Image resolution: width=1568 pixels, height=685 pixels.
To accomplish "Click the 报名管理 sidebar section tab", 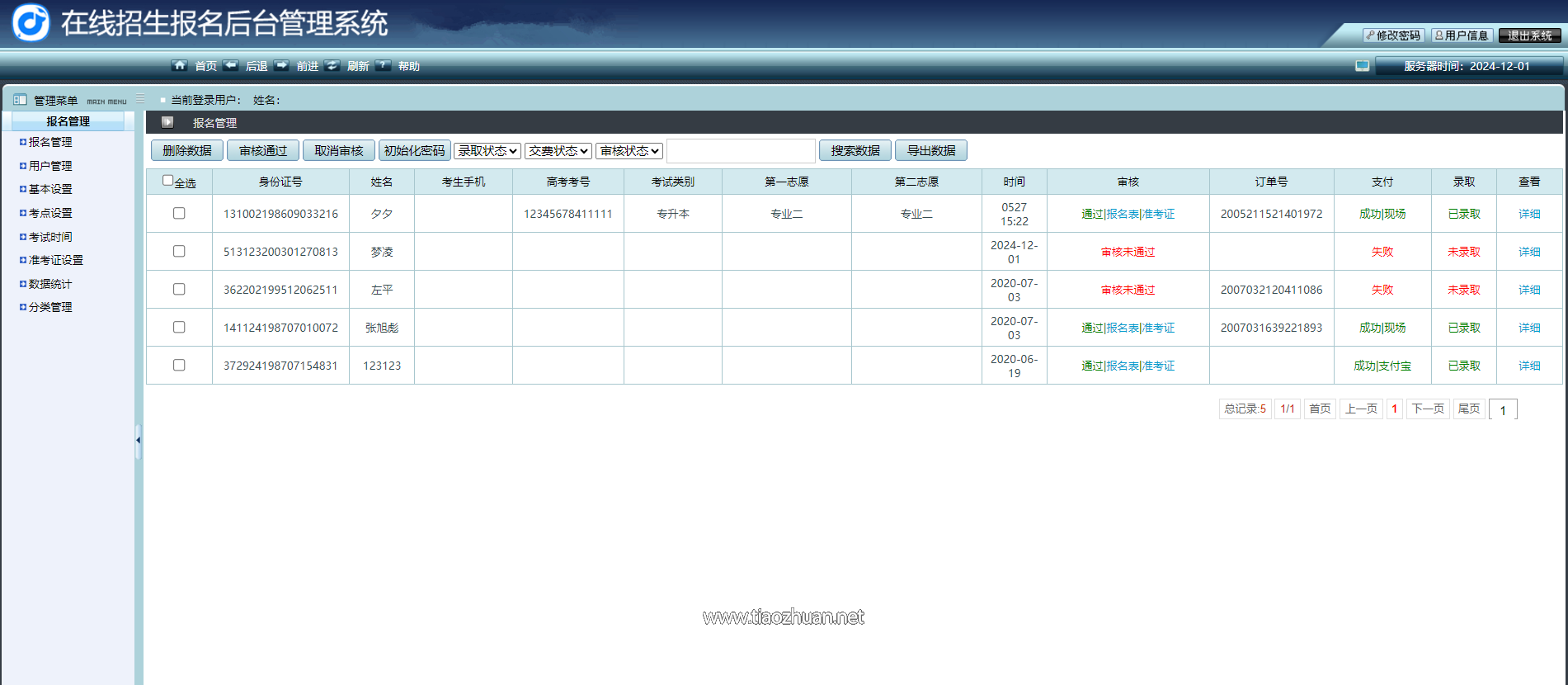I will [68, 121].
